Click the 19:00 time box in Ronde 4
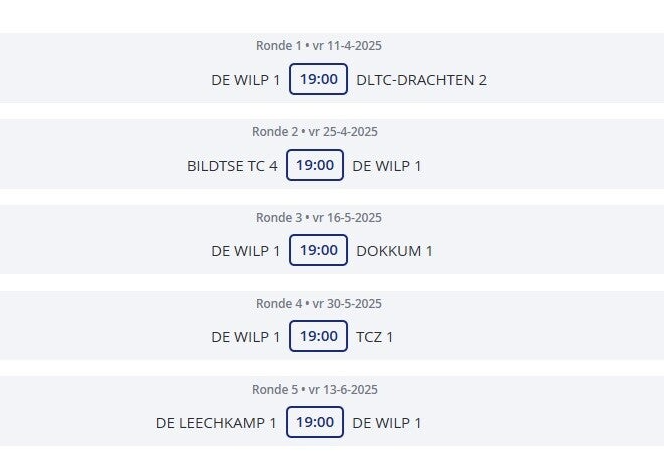Viewport: 664px width, 476px height. point(318,336)
